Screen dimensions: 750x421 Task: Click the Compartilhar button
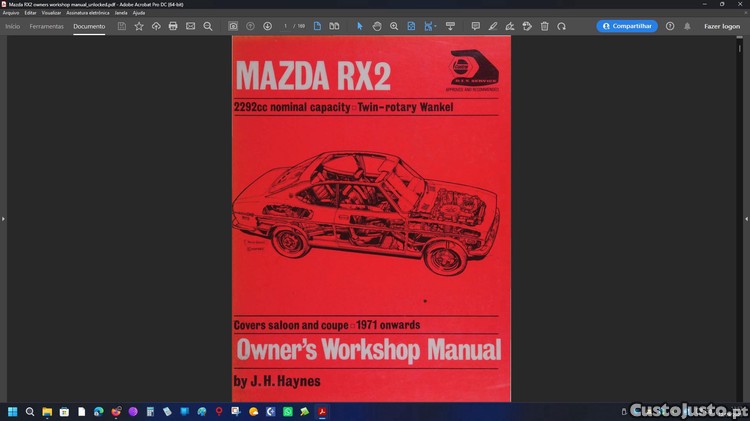click(x=627, y=26)
